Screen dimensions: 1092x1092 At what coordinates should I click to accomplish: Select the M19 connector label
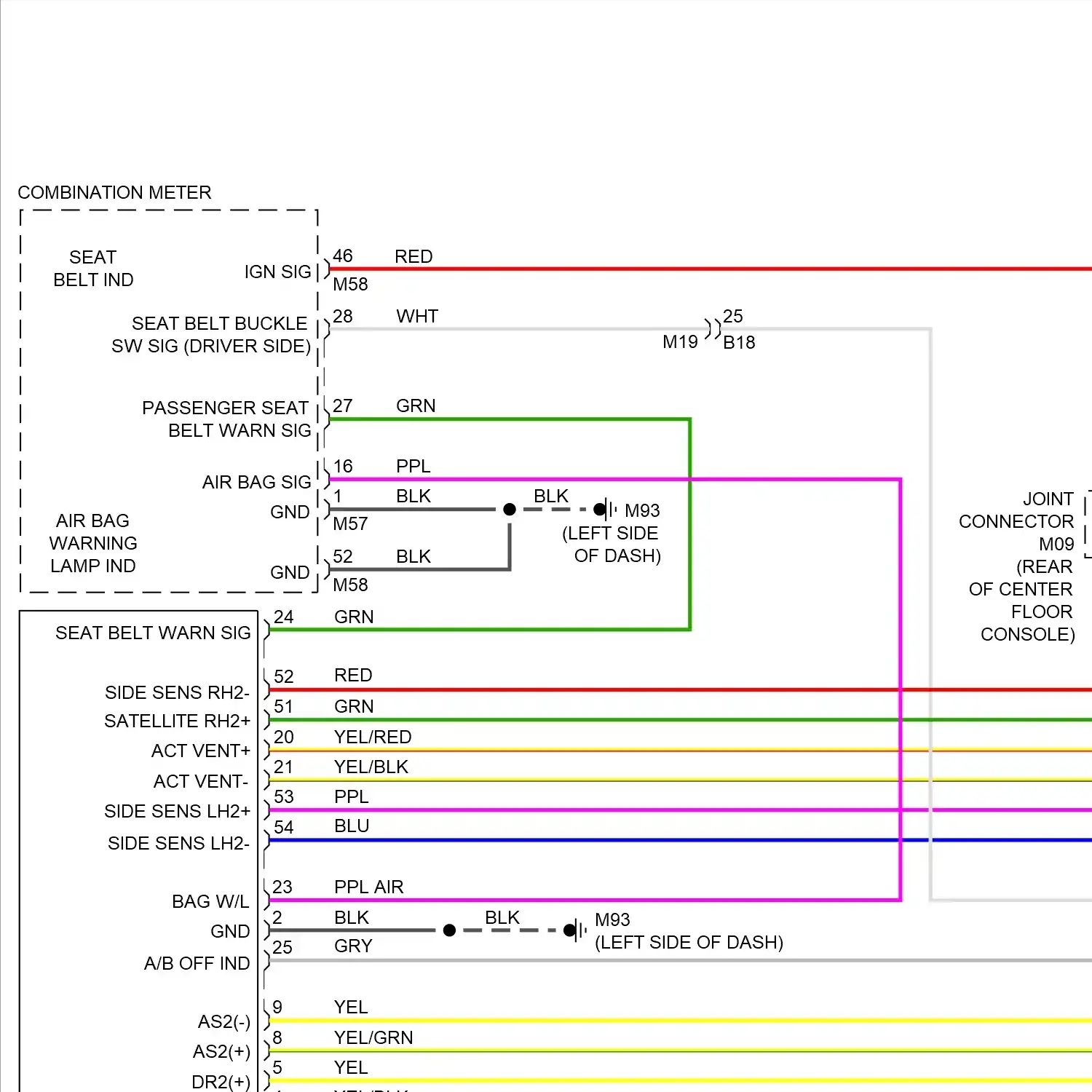[x=680, y=341]
